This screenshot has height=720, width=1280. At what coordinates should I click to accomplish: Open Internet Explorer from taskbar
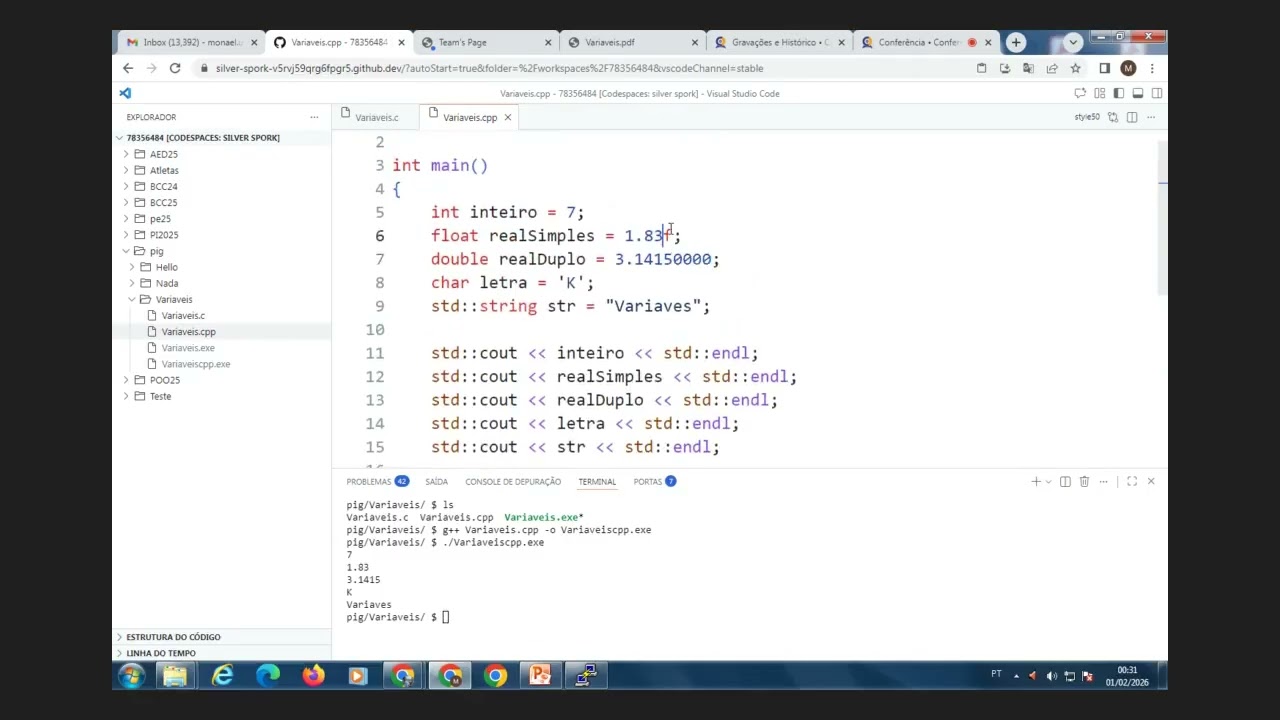click(x=222, y=676)
